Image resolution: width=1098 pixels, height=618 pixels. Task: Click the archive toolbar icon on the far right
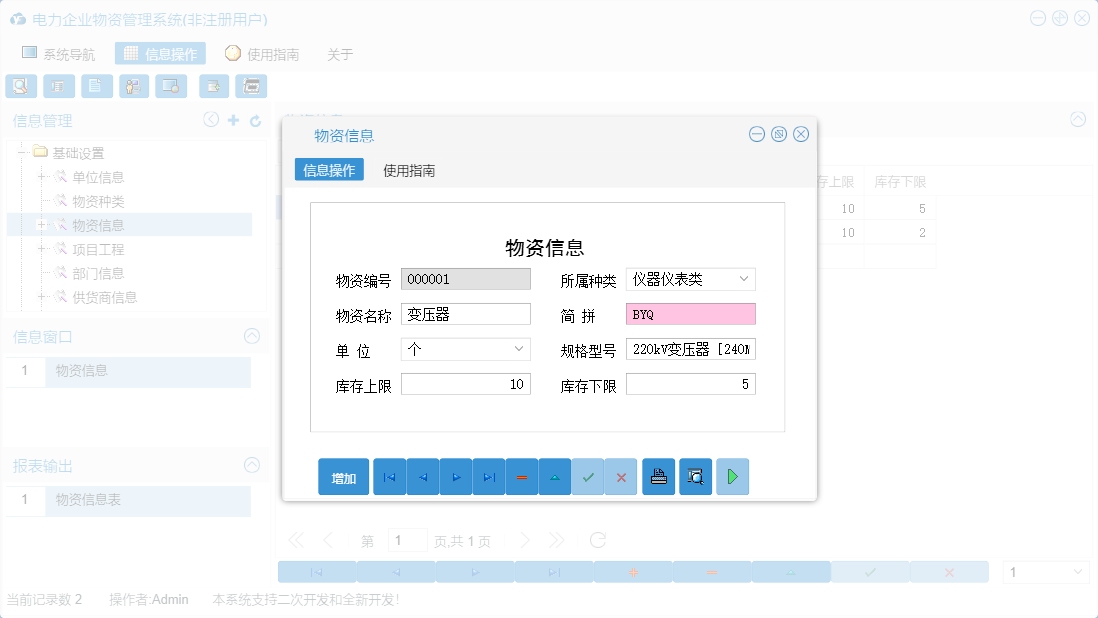(251, 86)
